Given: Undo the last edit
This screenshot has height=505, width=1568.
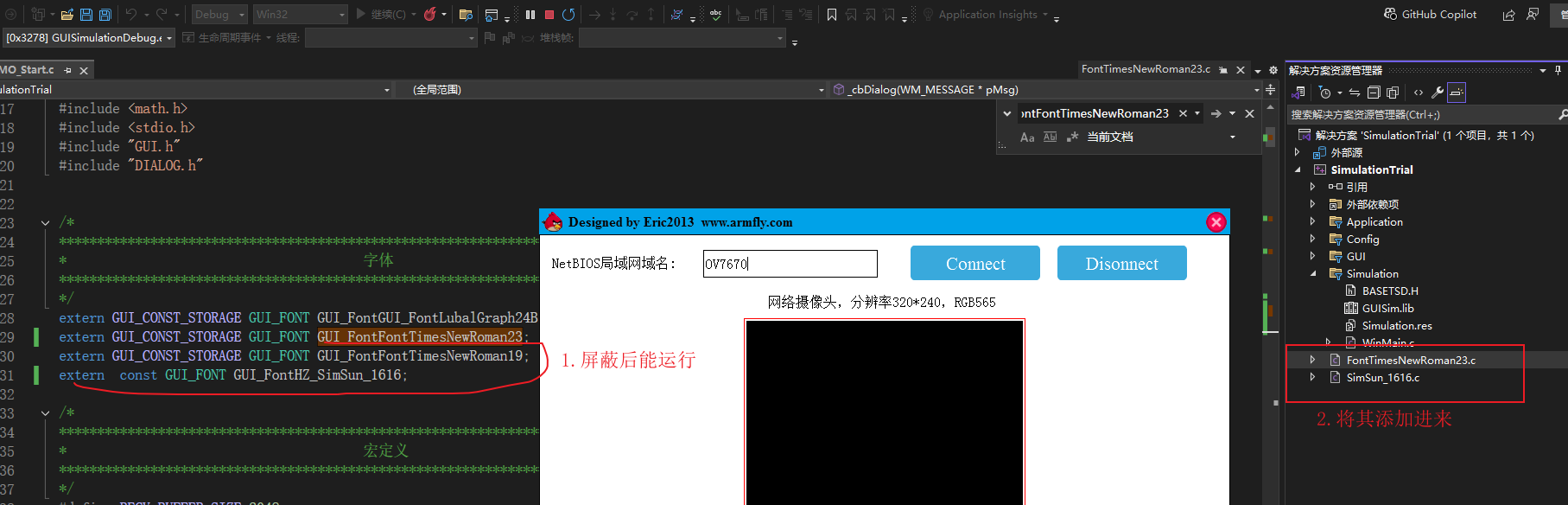Looking at the screenshot, I should pyautogui.click(x=131, y=15).
